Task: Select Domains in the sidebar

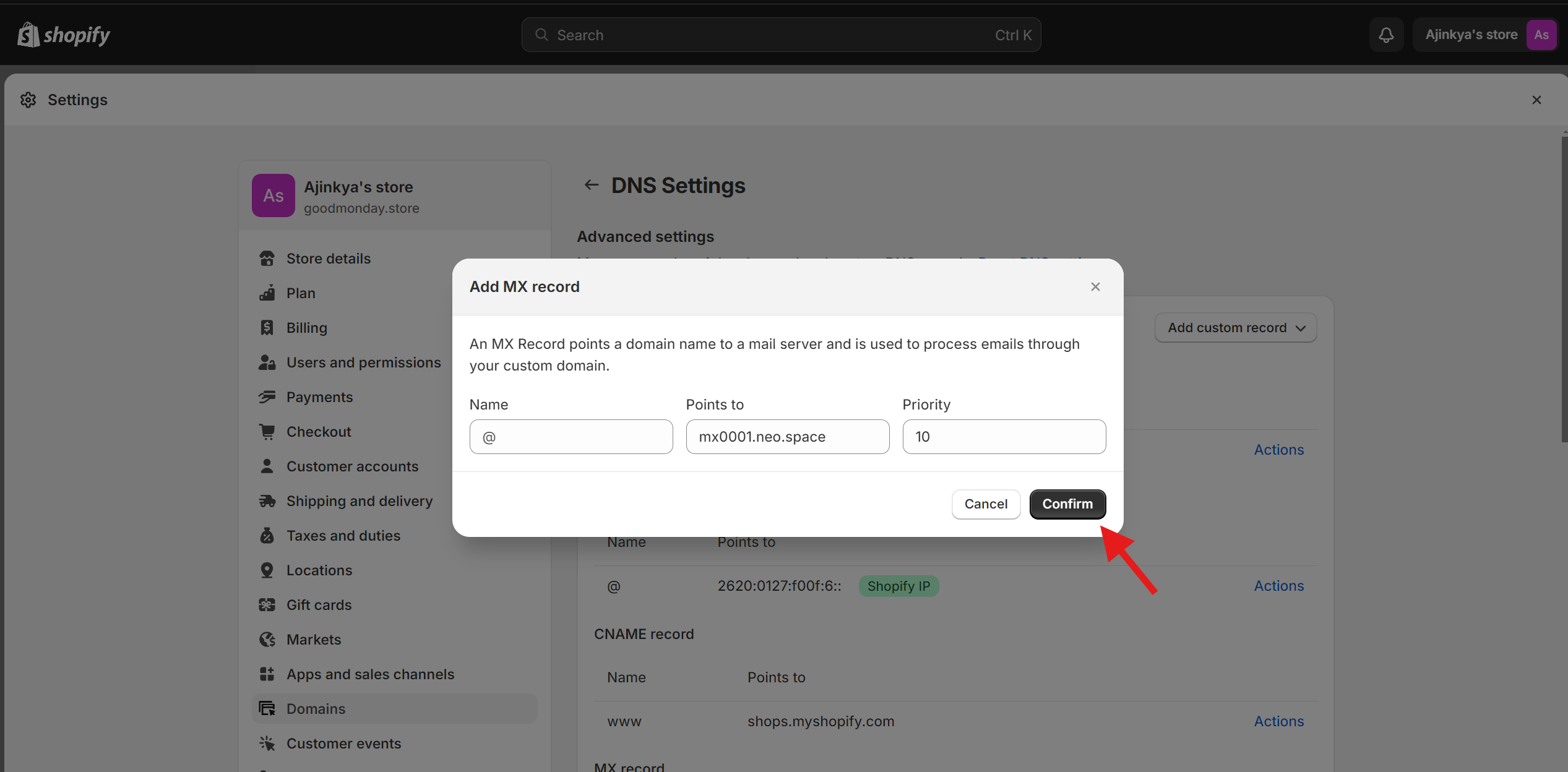Action: (395, 709)
